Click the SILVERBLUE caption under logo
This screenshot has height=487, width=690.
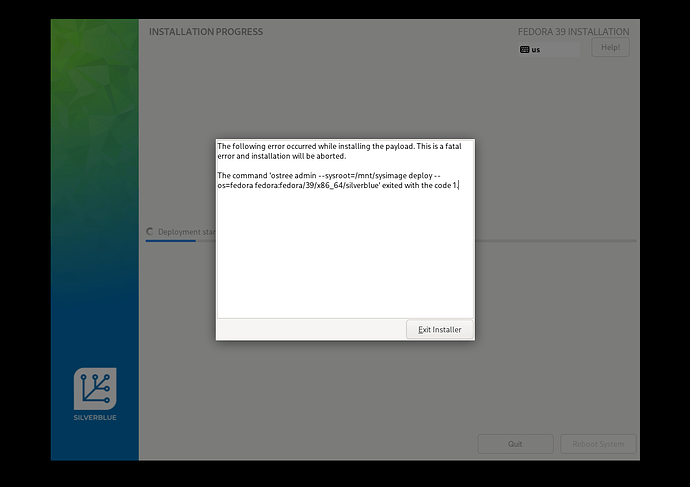pyautogui.click(x=95, y=417)
